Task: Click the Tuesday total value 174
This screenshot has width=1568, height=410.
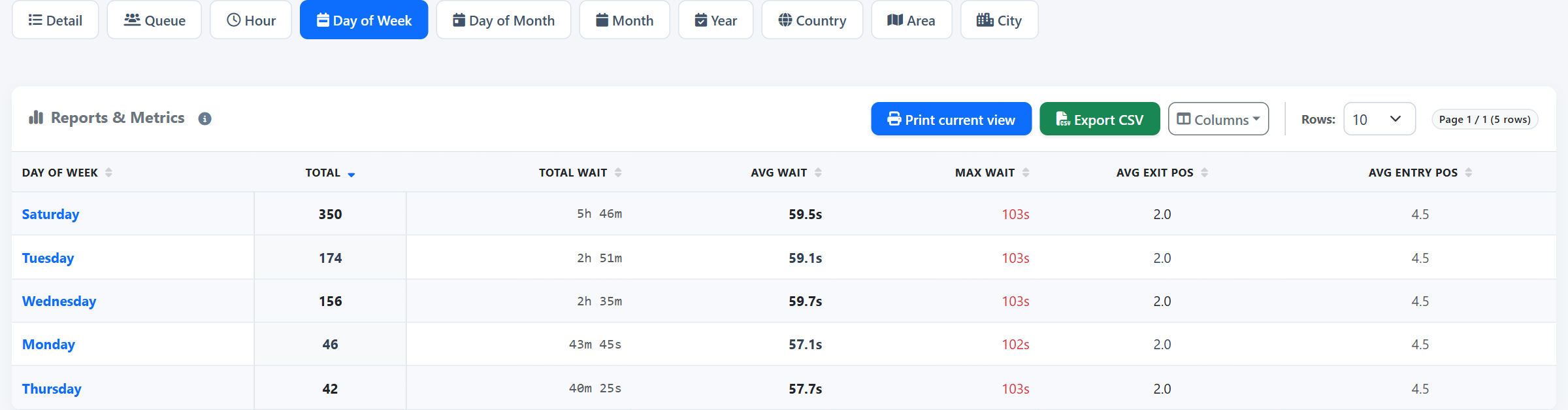Action: pos(330,258)
